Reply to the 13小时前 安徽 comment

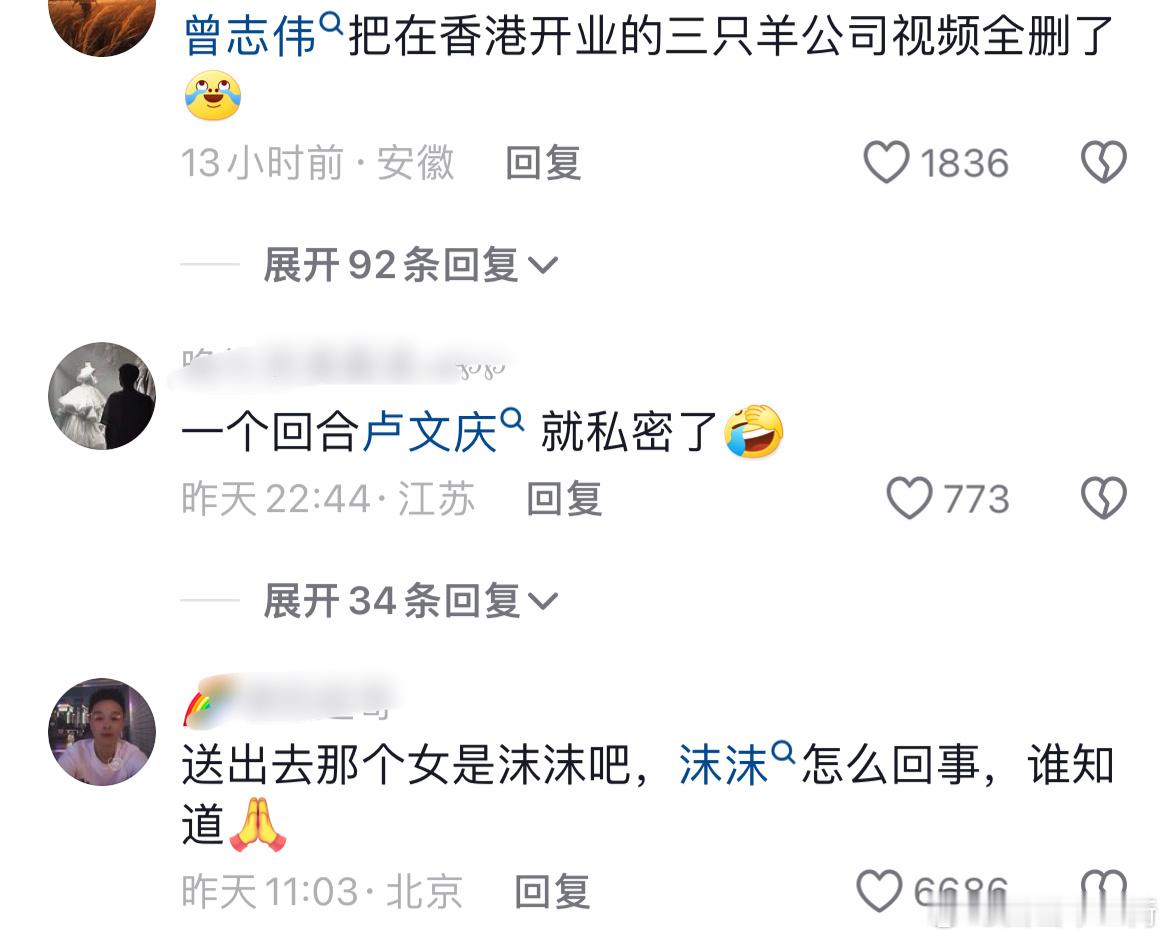coord(543,163)
